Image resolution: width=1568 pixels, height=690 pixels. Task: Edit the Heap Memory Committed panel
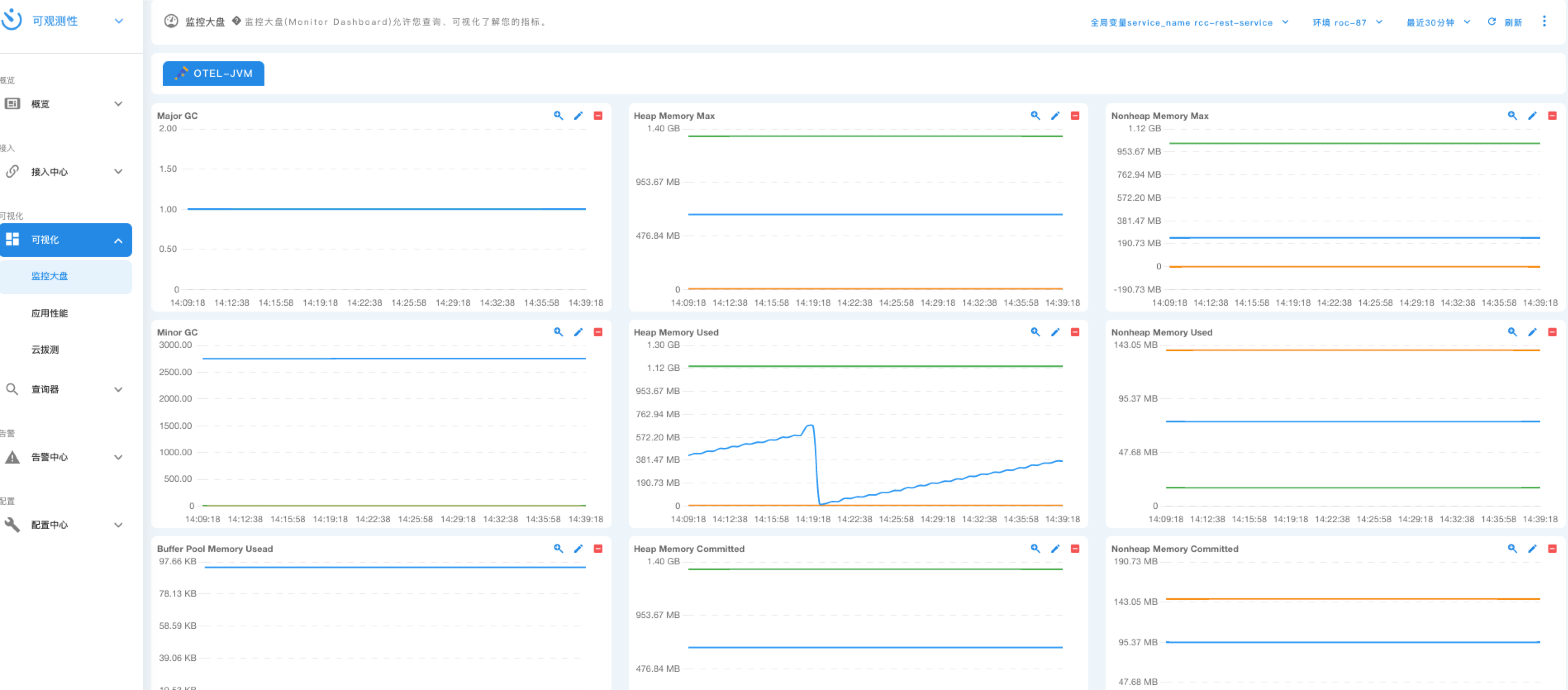pos(1056,549)
